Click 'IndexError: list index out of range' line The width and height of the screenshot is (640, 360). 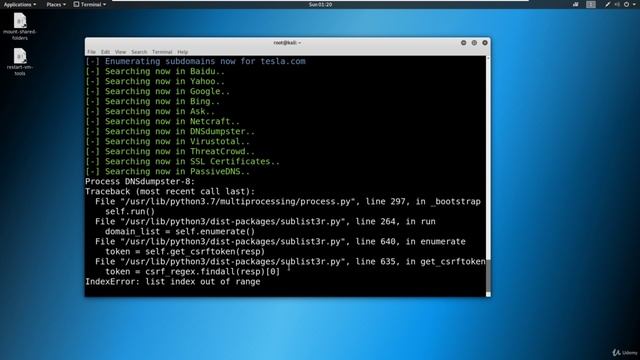[x=173, y=282]
